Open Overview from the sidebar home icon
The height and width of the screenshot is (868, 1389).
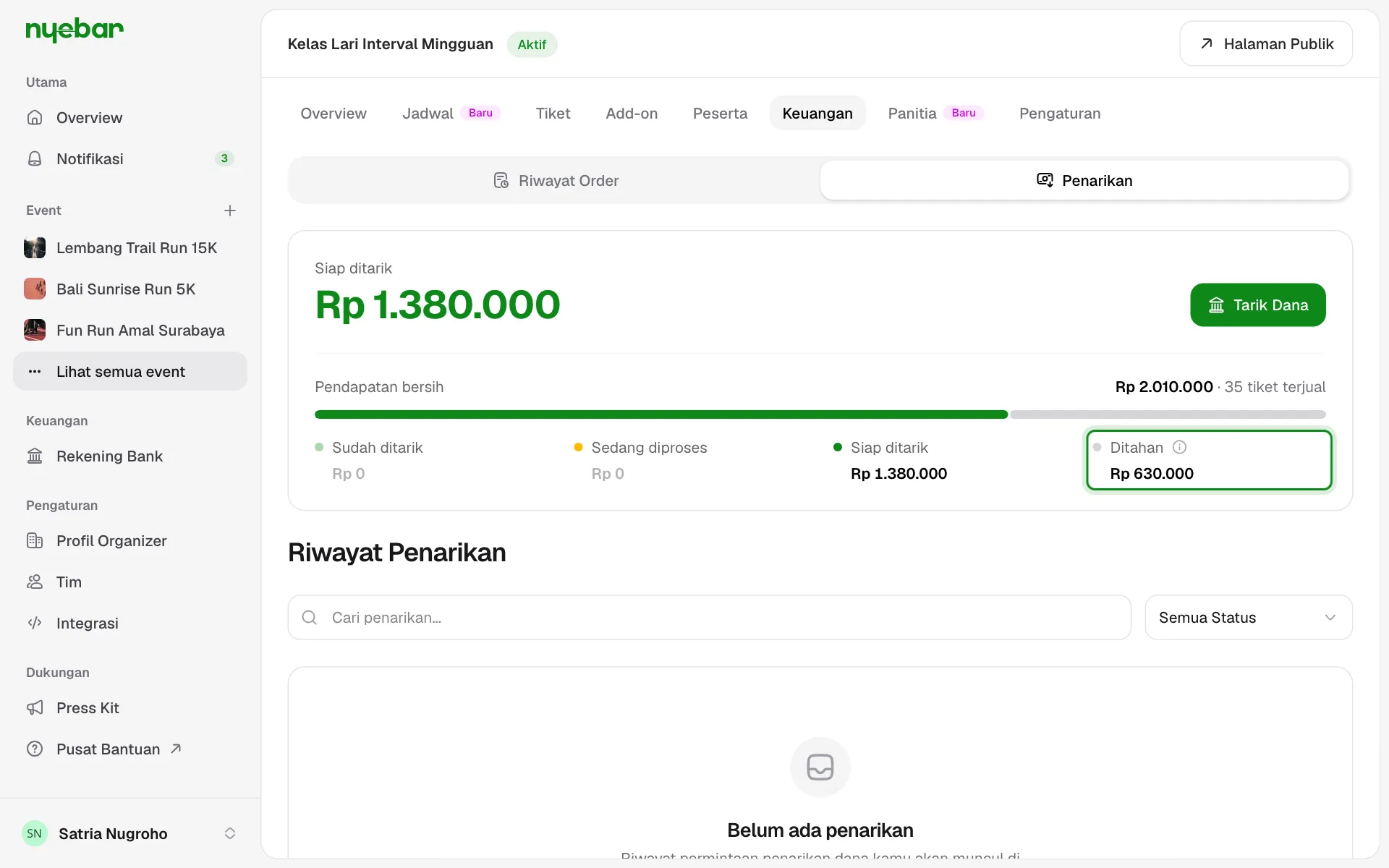pyautogui.click(x=35, y=117)
